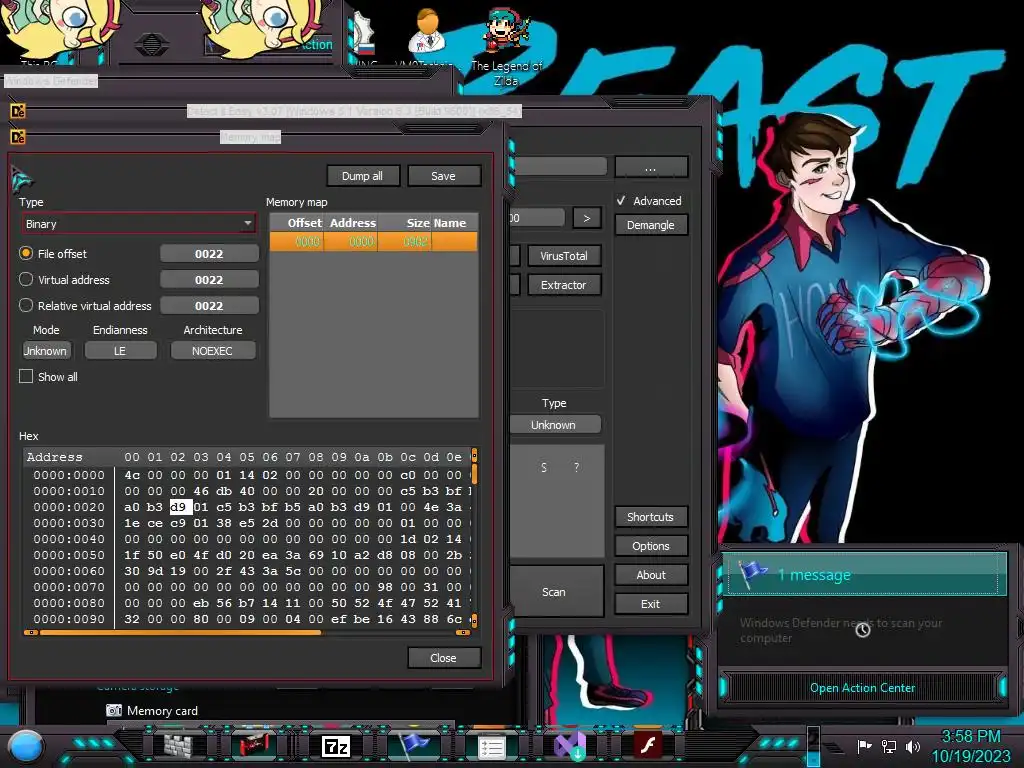This screenshot has height=768, width=1024.
Task: Launch 7-Zip from the taskbar
Action: (x=336, y=746)
